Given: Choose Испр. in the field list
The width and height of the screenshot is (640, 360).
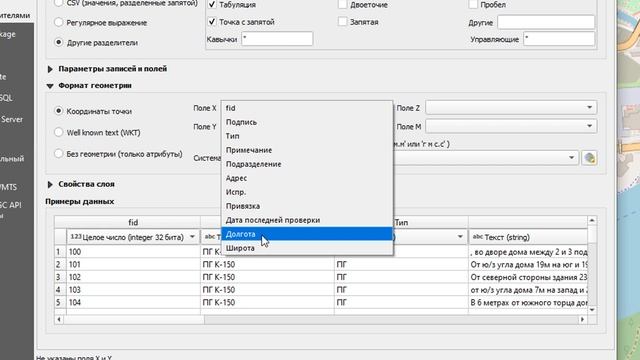Looking at the screenshot, I should coord(307,192).
